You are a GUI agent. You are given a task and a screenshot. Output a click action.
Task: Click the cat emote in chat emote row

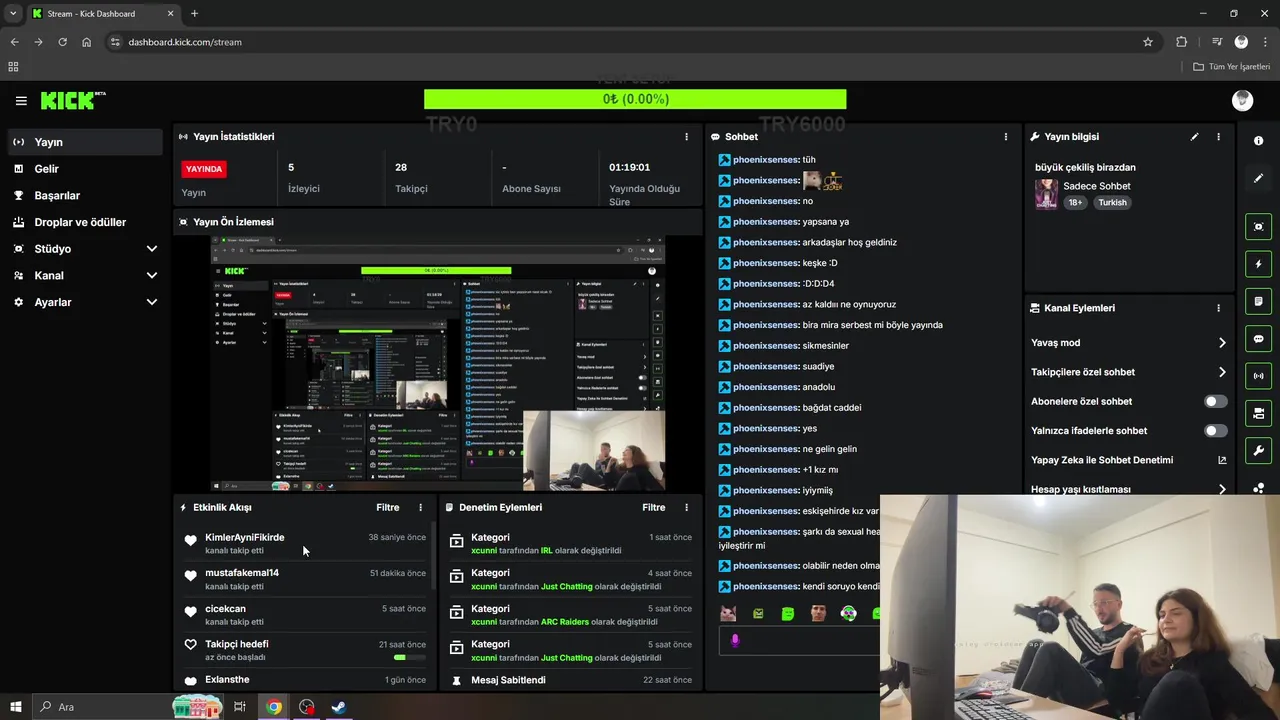click(x=728, y=613)
